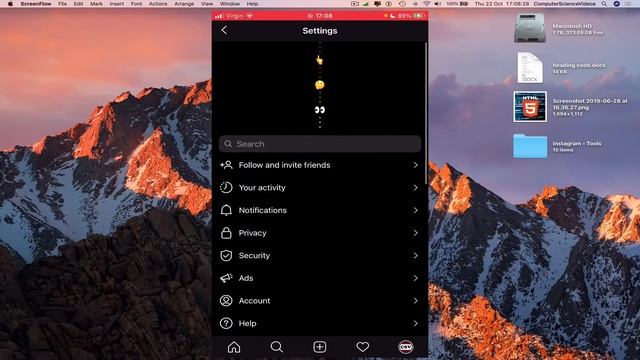The width and height of the screenshot is (640, 360).
Task: Open Follow and invite friends text
Action: (284, 165)
